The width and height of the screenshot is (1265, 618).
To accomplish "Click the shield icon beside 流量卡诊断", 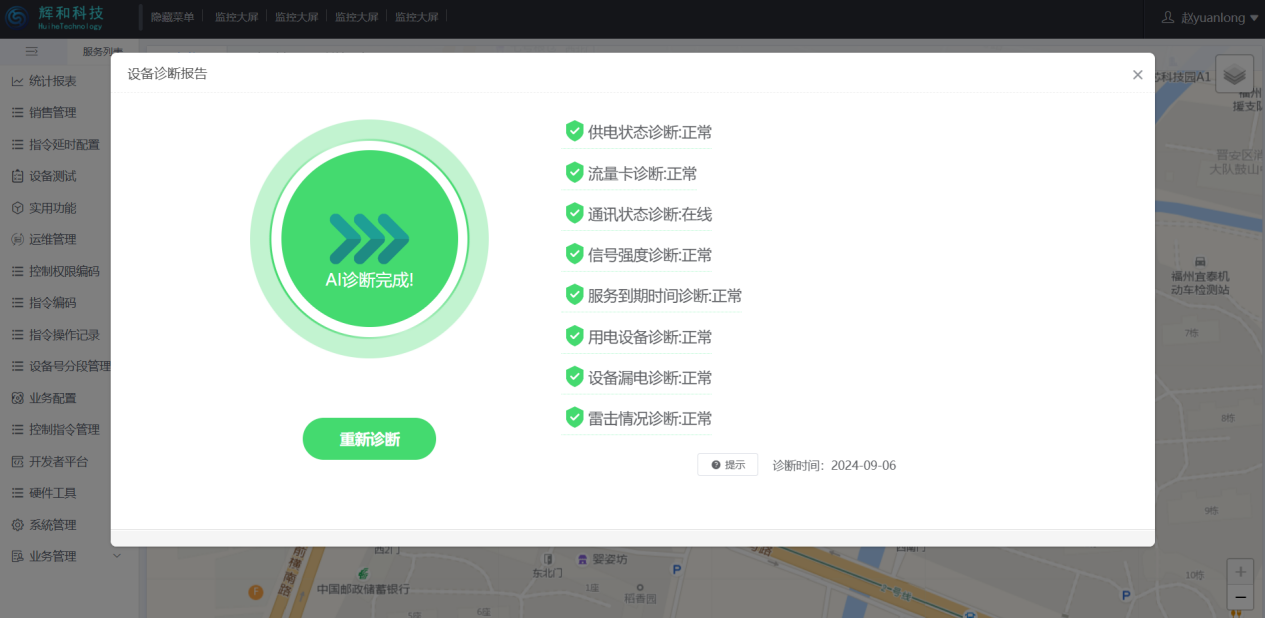I will pyautogui.click(x=574, y=172).
